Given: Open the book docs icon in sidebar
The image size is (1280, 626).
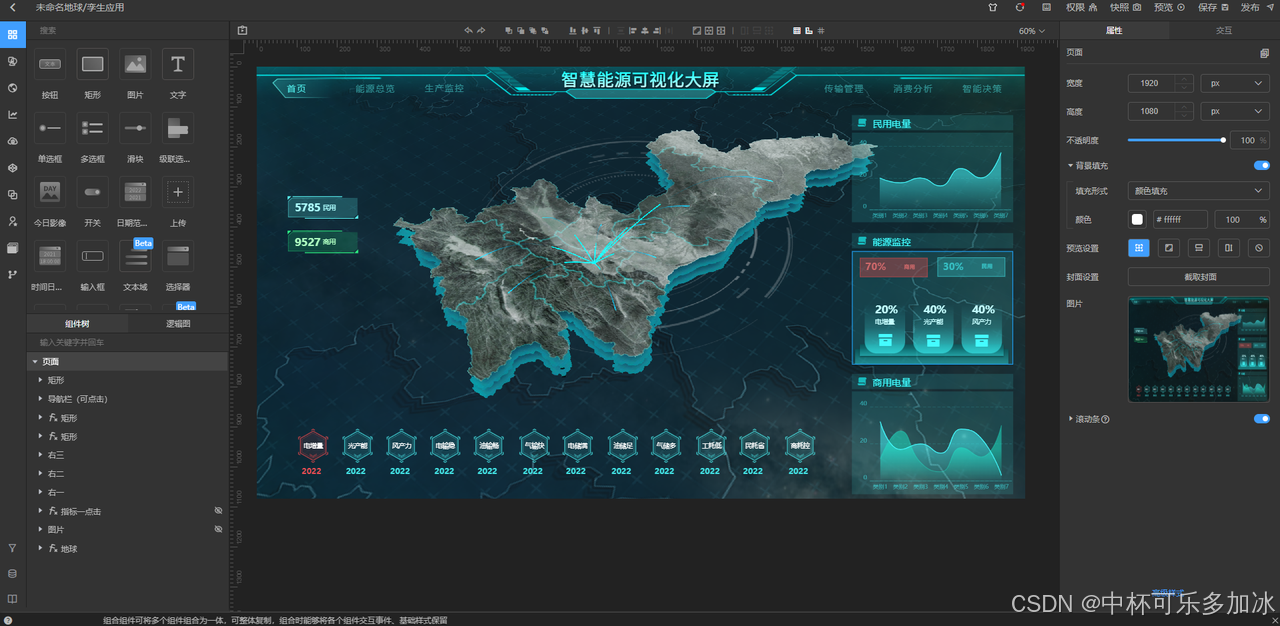Looking at the screenshot, I should click(13, 599).
